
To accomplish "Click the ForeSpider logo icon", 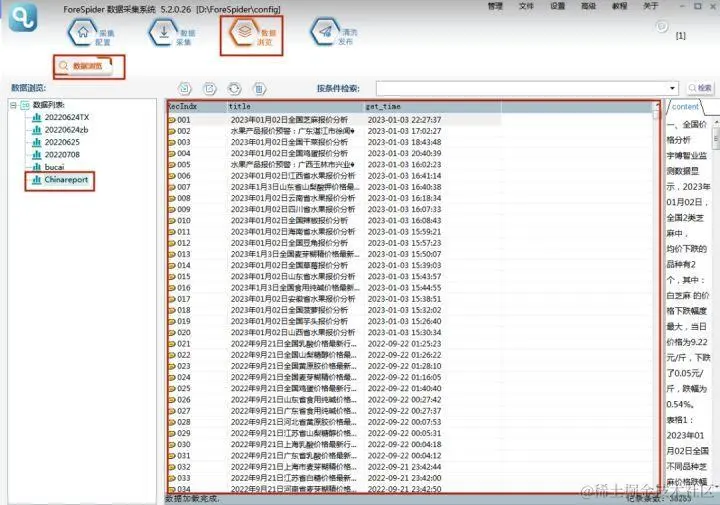I will pos(23,17).
